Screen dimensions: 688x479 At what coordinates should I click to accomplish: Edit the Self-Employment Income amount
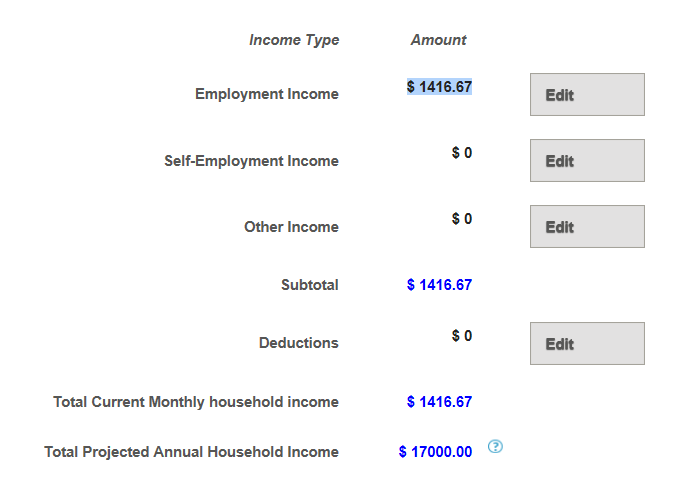click(587, 161)
